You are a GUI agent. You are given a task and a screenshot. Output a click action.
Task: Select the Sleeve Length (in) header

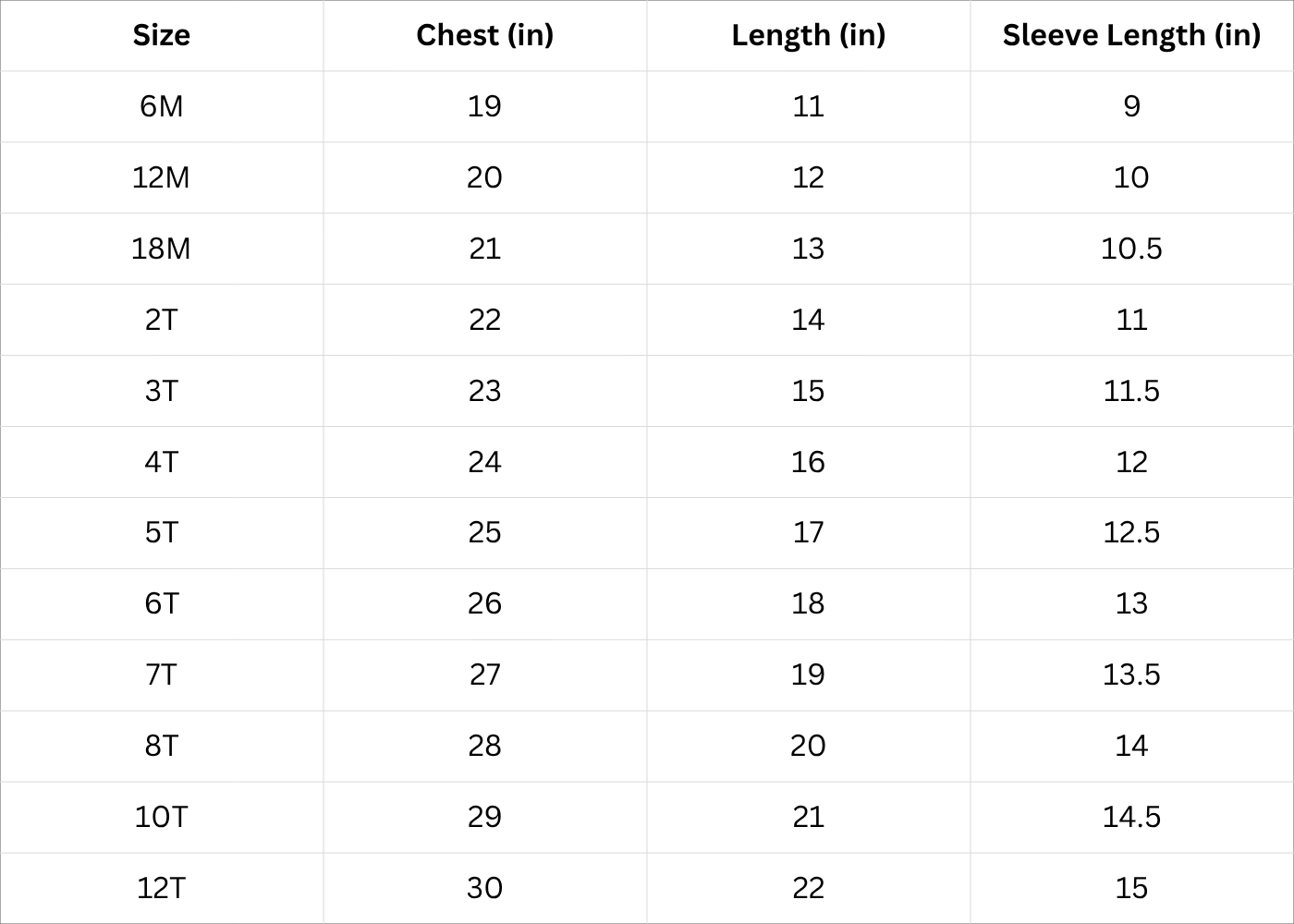(1131, 35)
